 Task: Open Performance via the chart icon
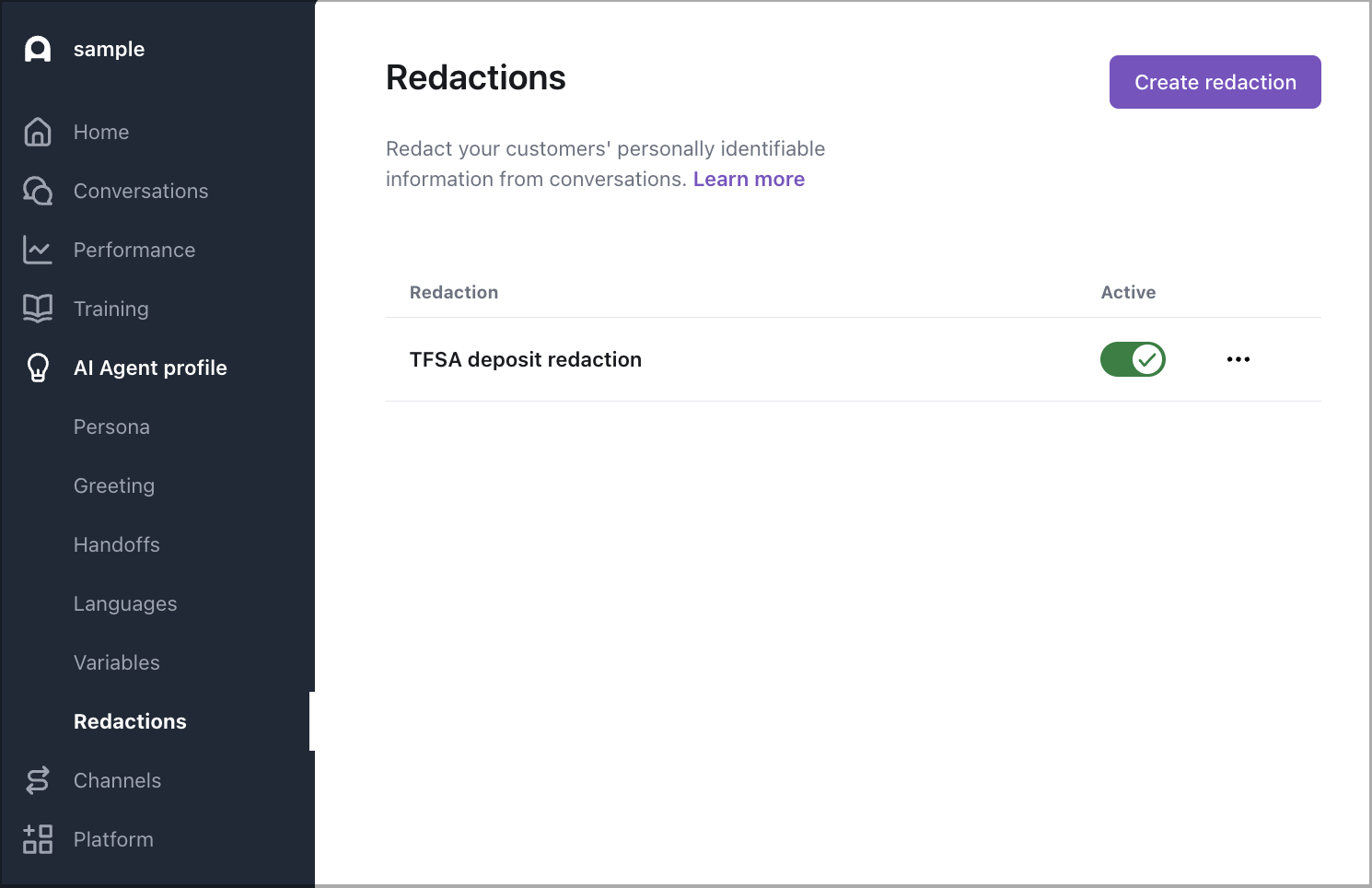[37, 250]
